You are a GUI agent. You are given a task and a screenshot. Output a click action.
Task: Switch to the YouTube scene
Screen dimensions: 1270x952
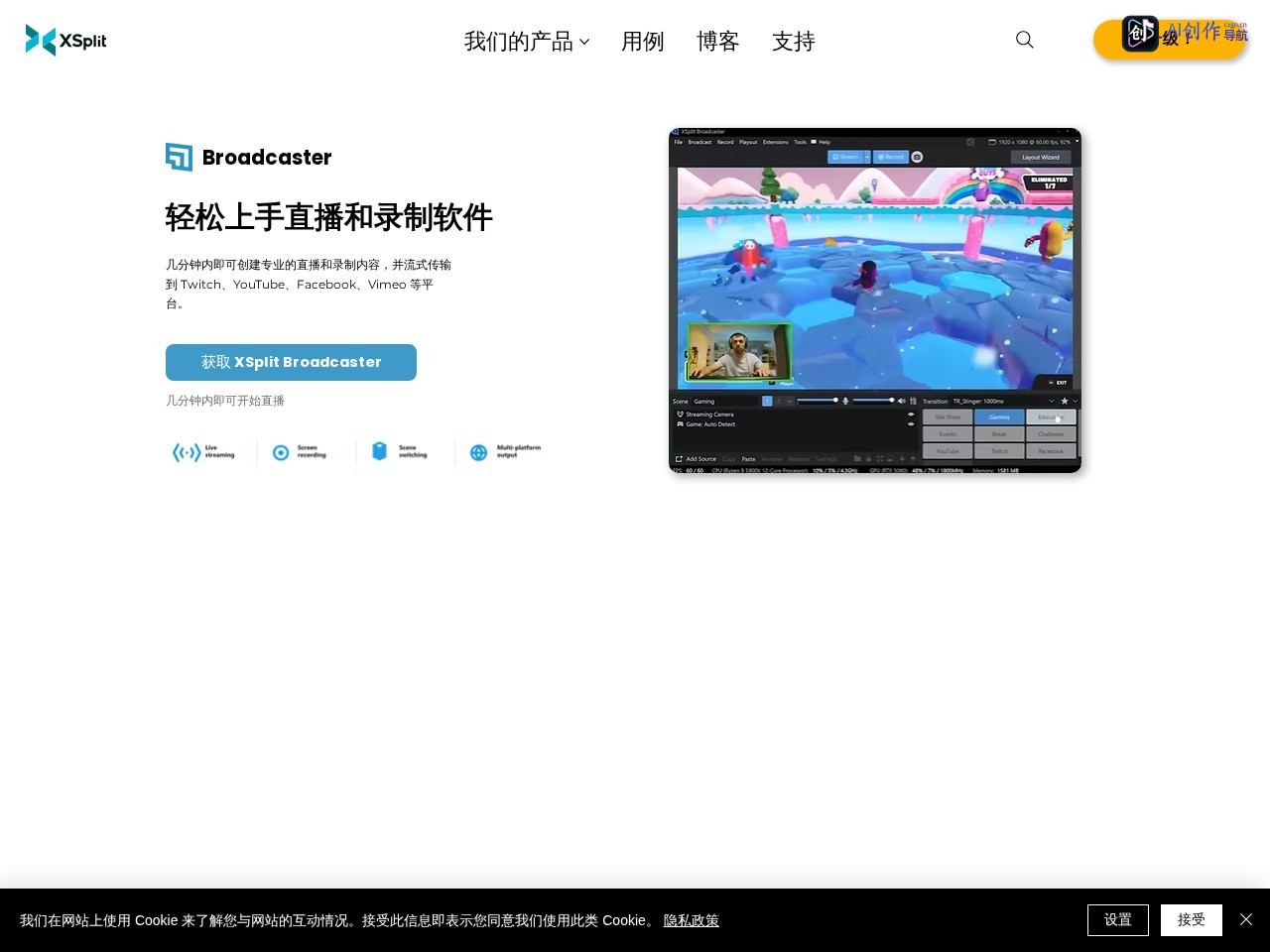tap(948, 451)
